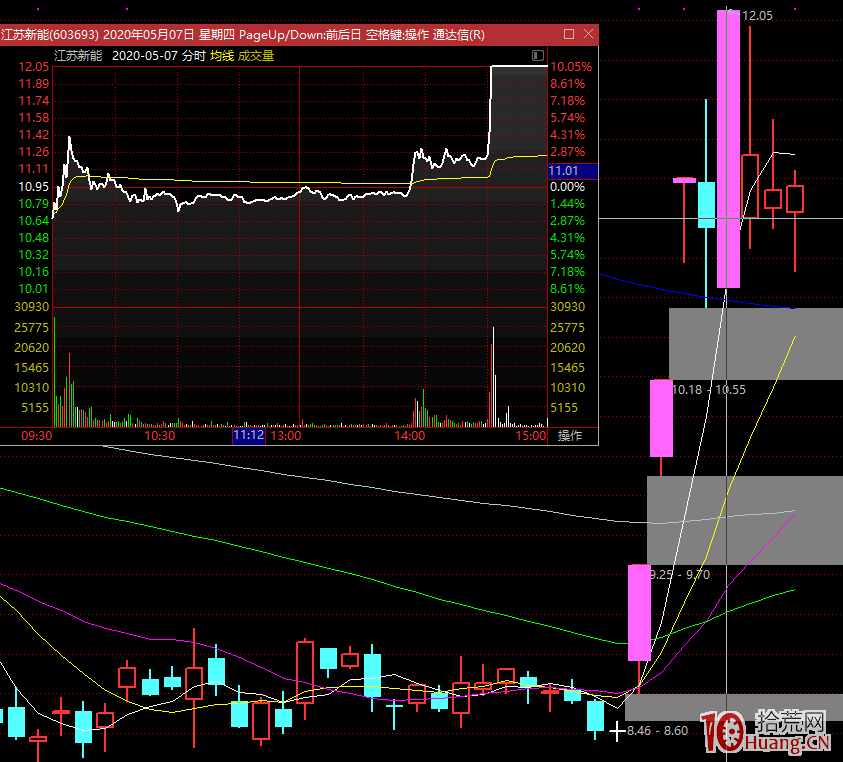This screenshot has height=762, width=843.
Task: Open the 10Huang.CN watermark logo
Action: point(766,732)
